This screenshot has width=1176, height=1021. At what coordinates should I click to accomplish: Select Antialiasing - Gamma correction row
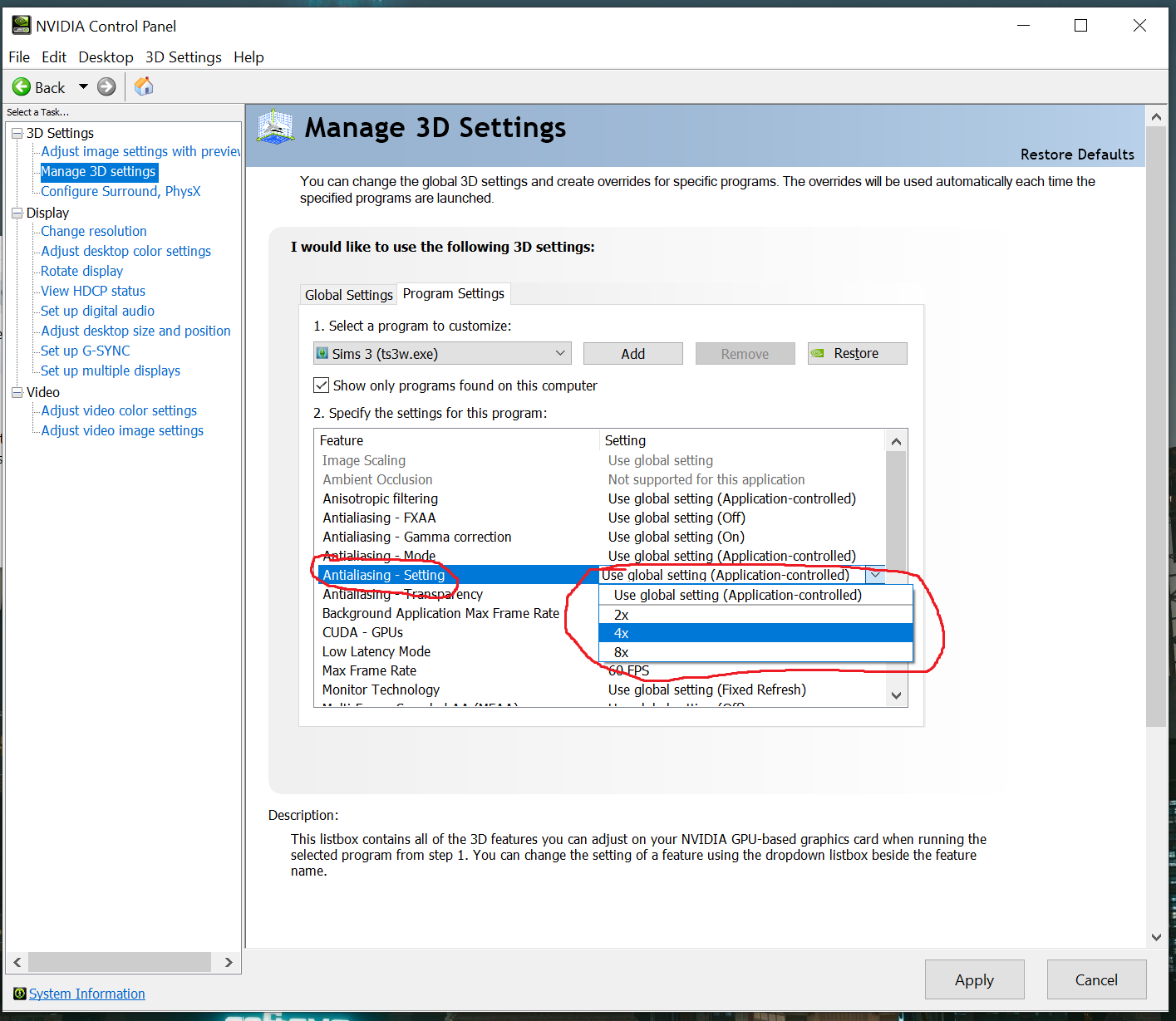coord(601,537)
